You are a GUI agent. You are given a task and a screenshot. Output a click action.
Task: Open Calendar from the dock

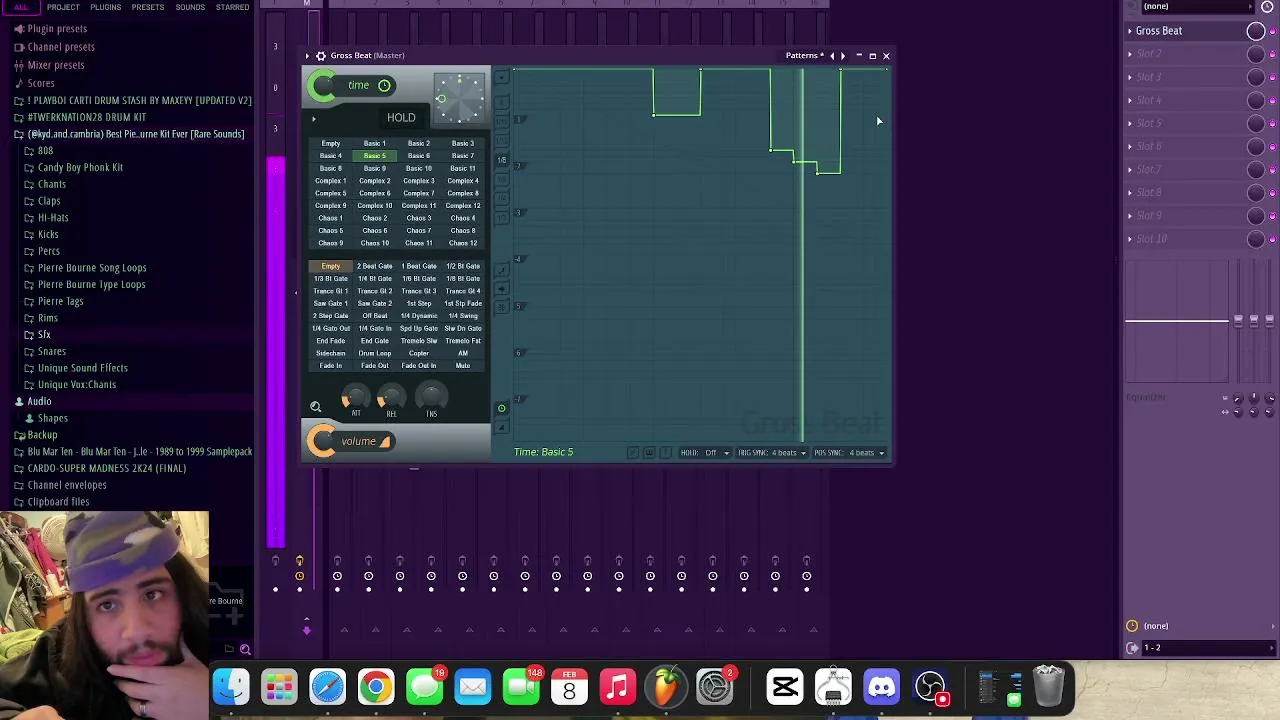pos(569,687)
